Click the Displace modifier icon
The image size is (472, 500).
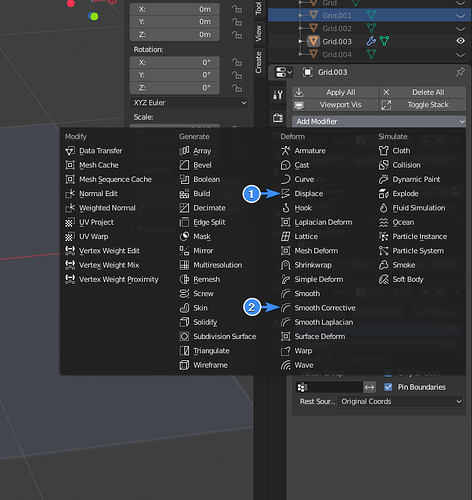[x=285, y=194]
